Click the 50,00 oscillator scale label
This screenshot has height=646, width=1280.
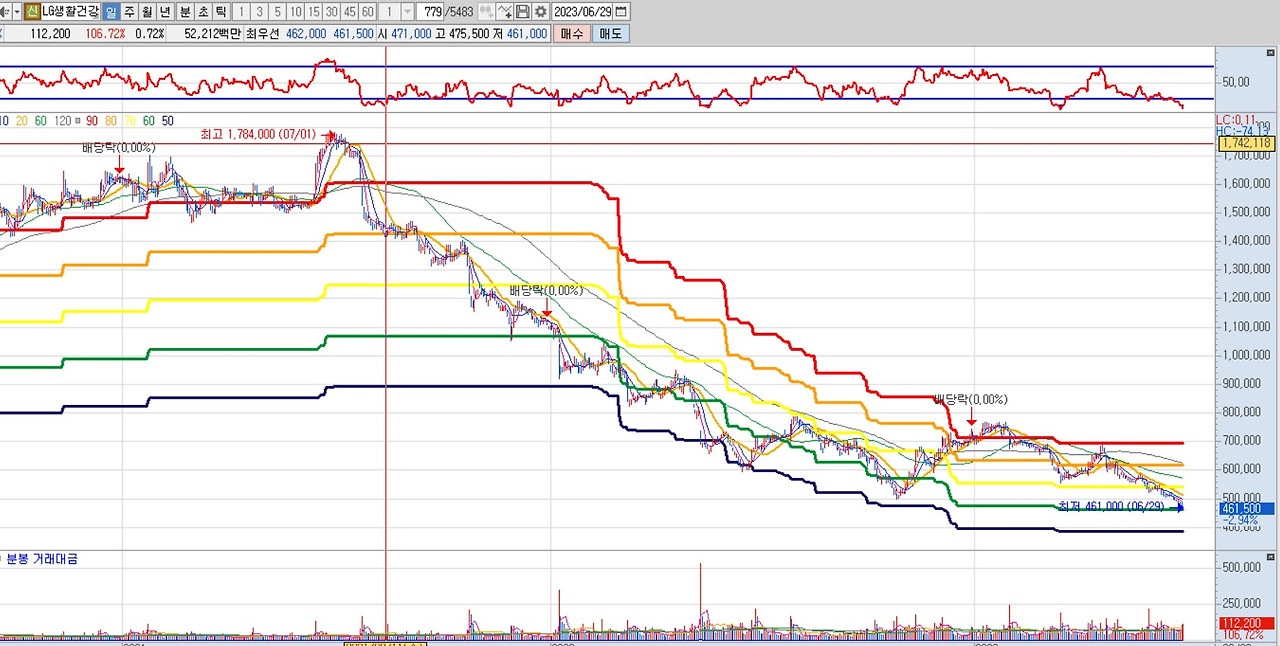click(x=1236, y=82)
